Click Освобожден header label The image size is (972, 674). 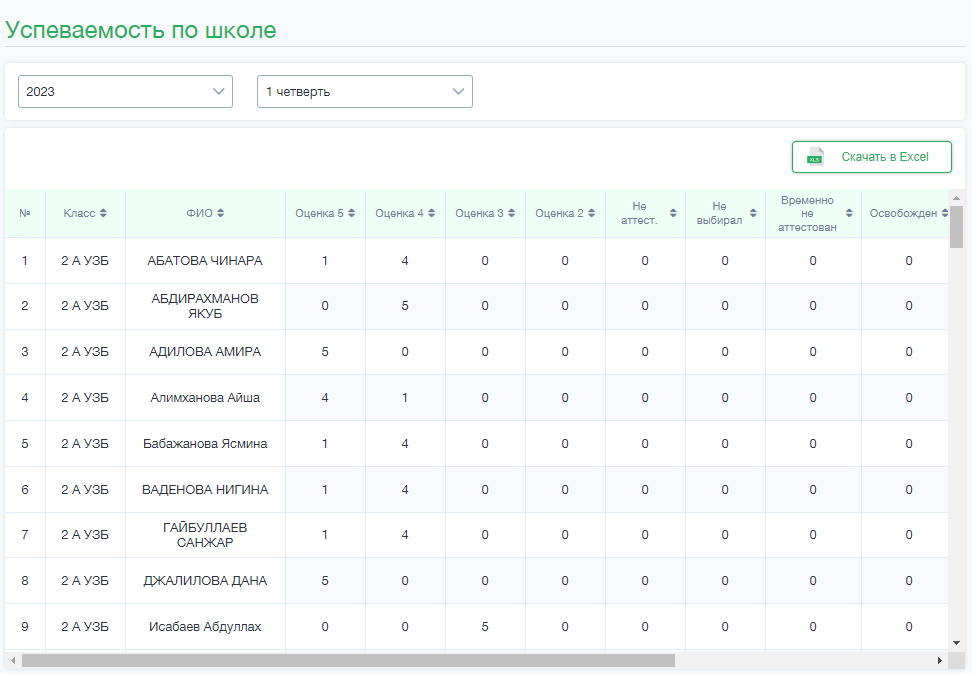click(x=903, y=213)
